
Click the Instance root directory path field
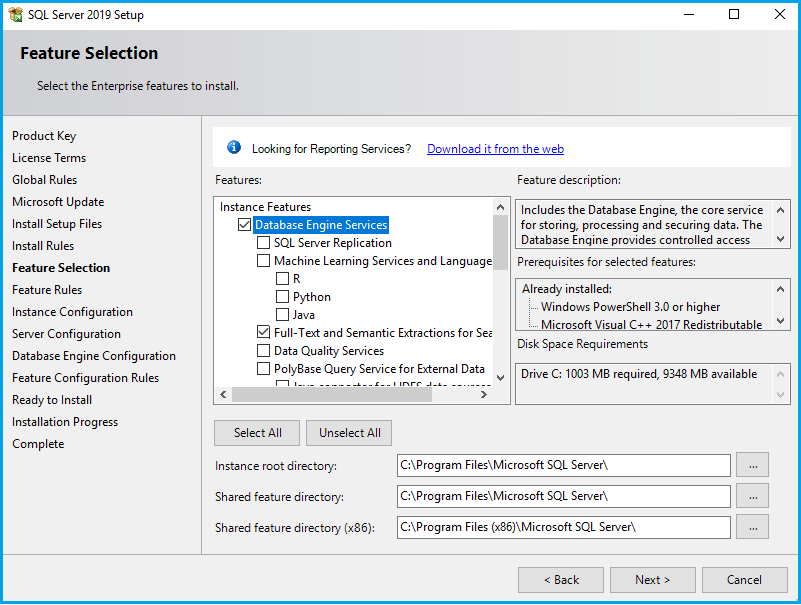pos(563,465)
